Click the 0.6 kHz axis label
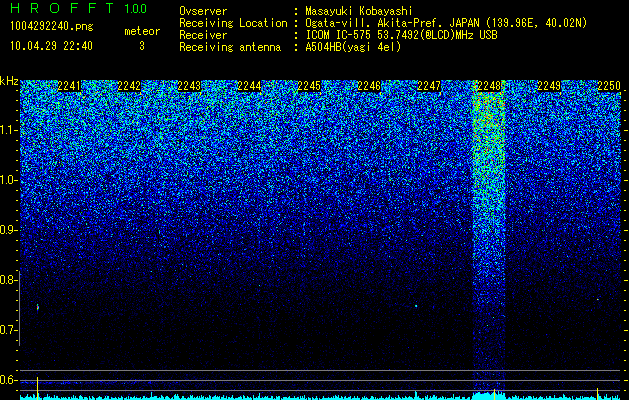Viewport: 629px width, 400px height. click(x=9, y=380)
